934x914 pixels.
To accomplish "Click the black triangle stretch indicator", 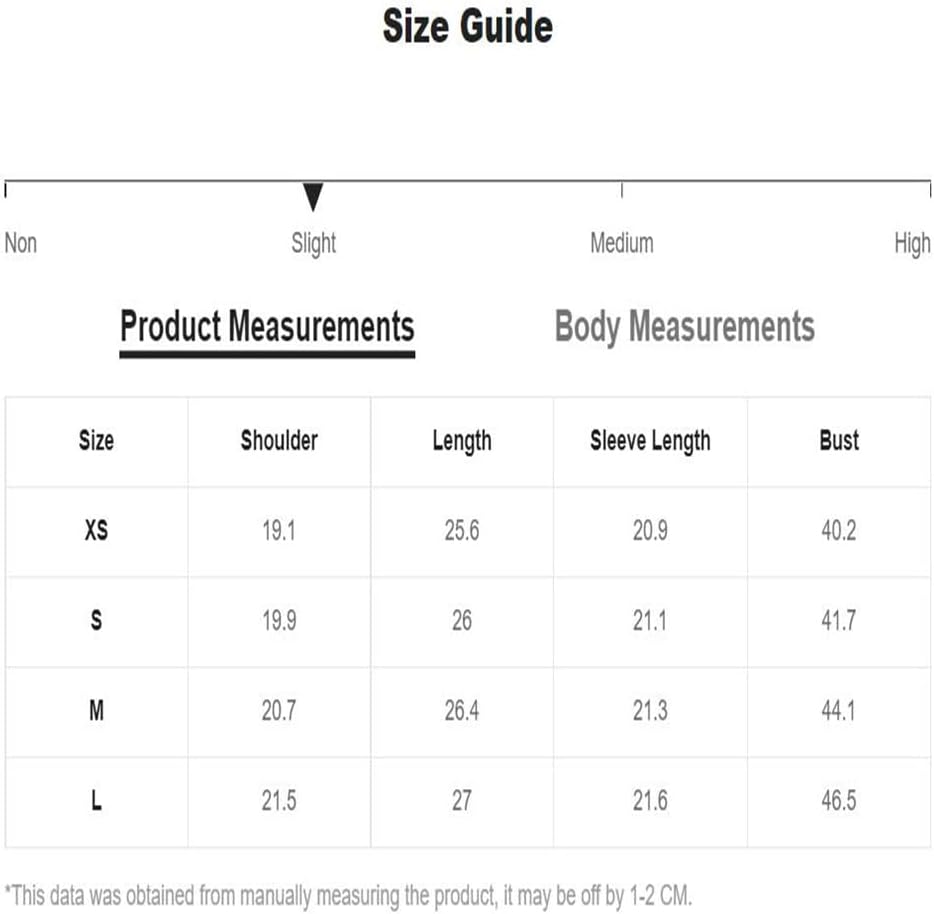I will (313, 197).
